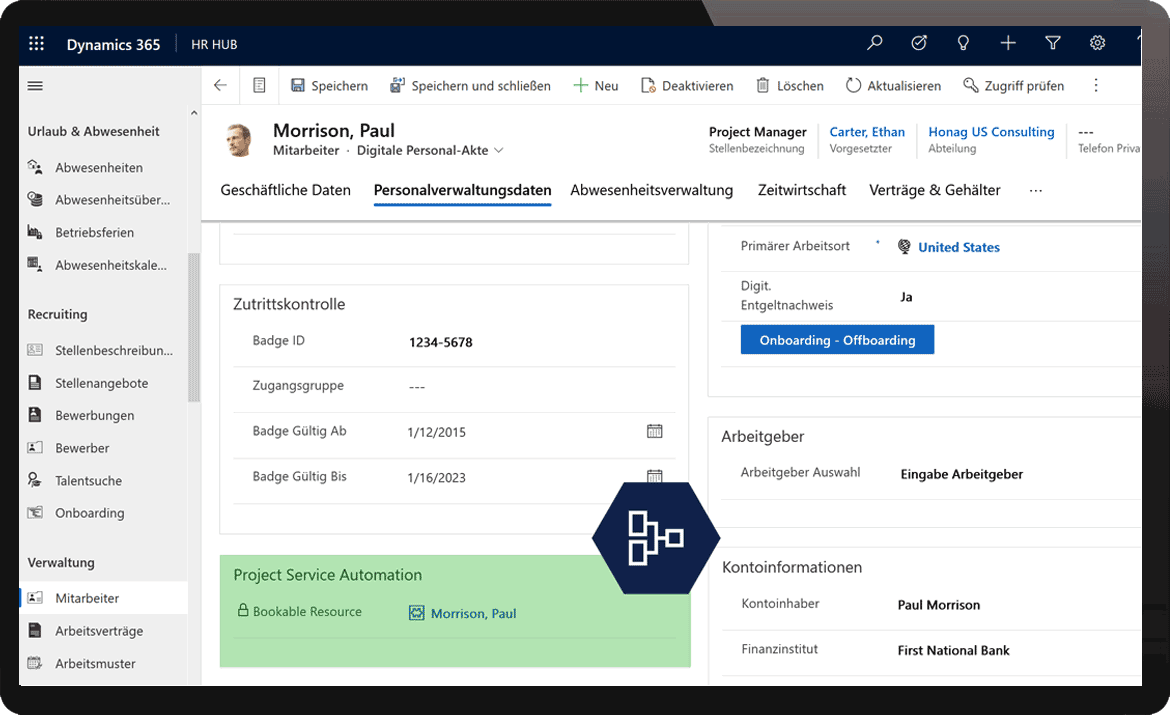Click the Onboarding - Offboarding button

pos(837,340)
